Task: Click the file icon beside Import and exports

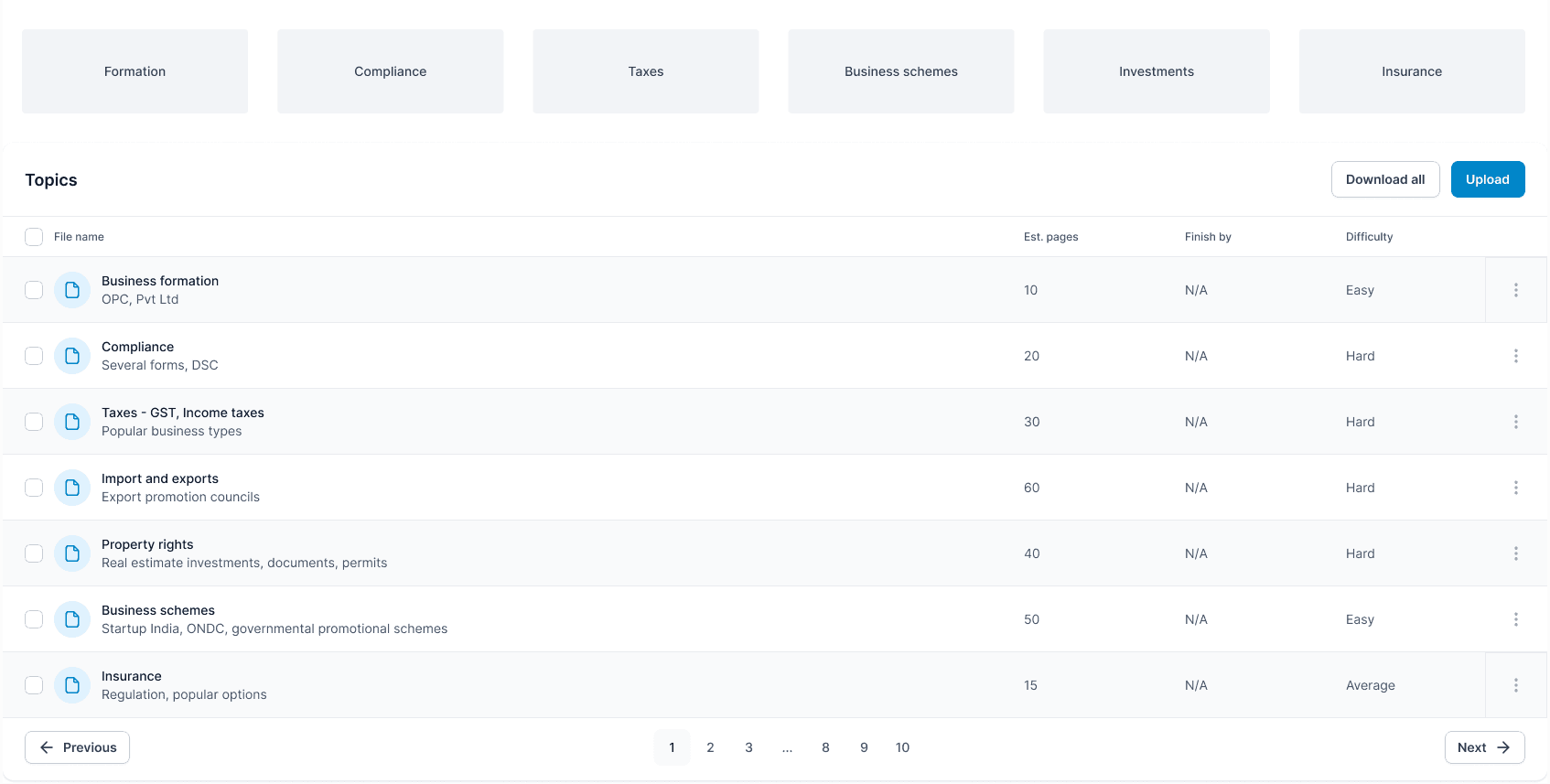Action: [x=72, y=488]
